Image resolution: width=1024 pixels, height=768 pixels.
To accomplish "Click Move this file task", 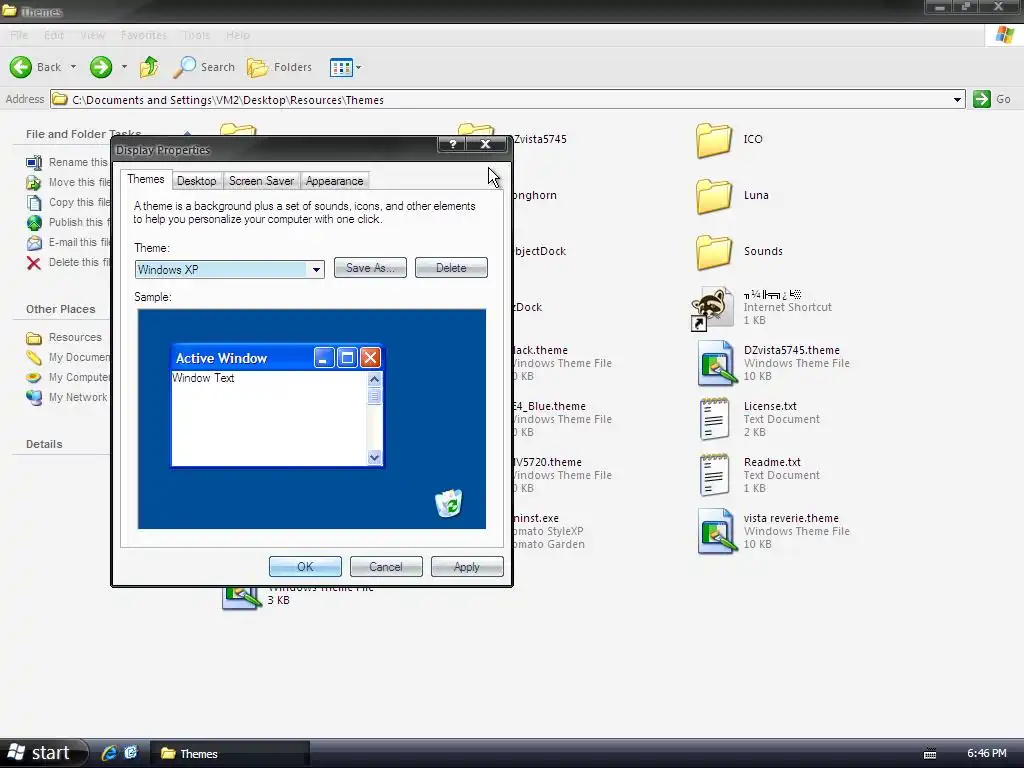I will (x=68, y=182).
